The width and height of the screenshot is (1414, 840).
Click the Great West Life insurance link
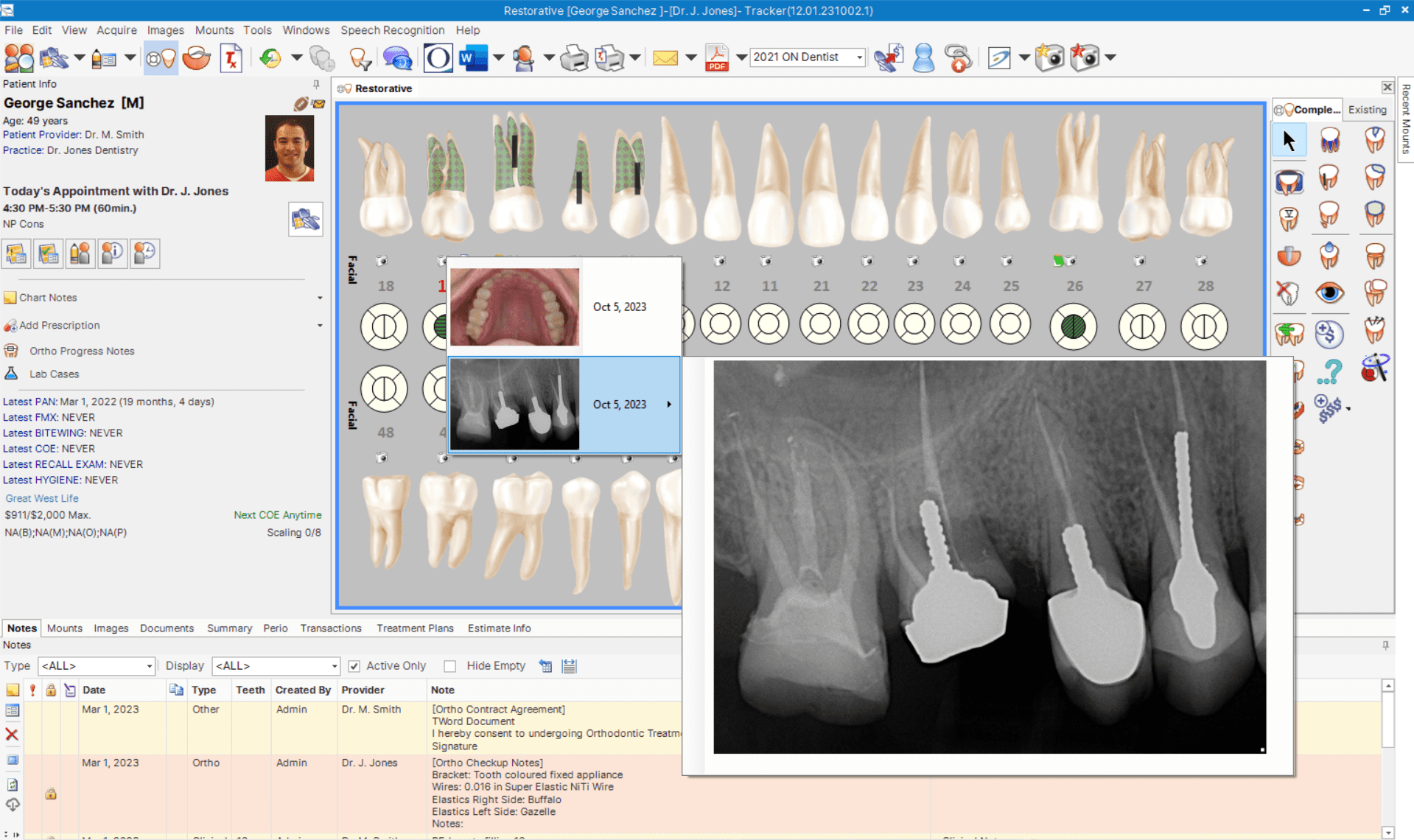pyautogui.click(x=42, y=498)
